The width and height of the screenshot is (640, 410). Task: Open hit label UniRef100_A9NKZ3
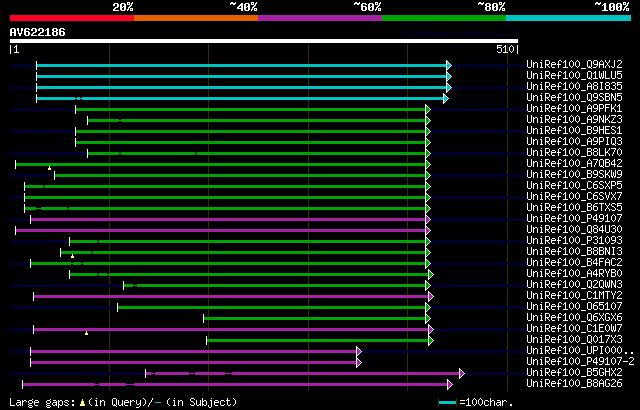point(574,119)
